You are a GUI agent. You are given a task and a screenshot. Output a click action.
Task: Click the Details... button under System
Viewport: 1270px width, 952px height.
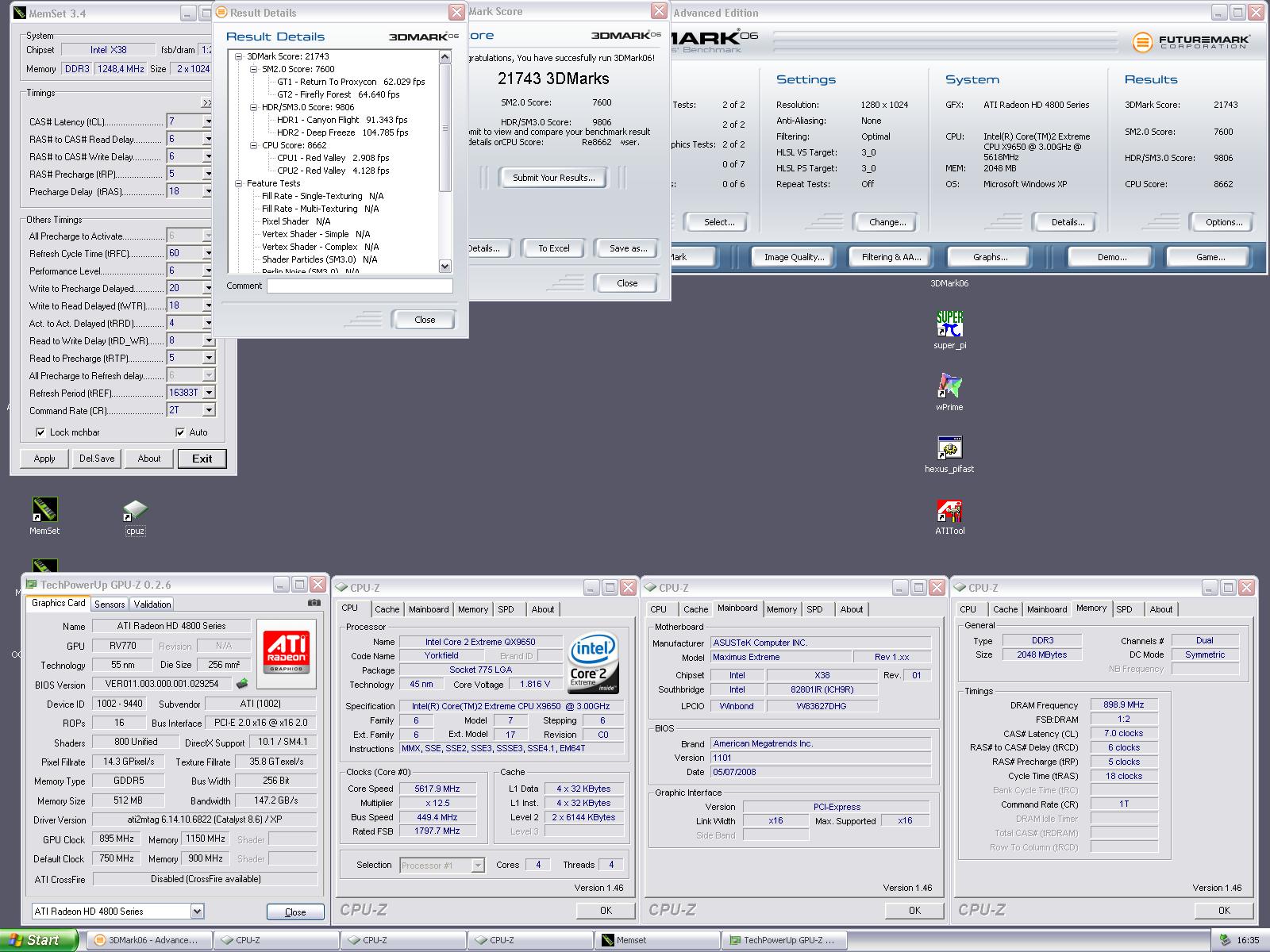pyautogui.click(x=1068, y=222)
